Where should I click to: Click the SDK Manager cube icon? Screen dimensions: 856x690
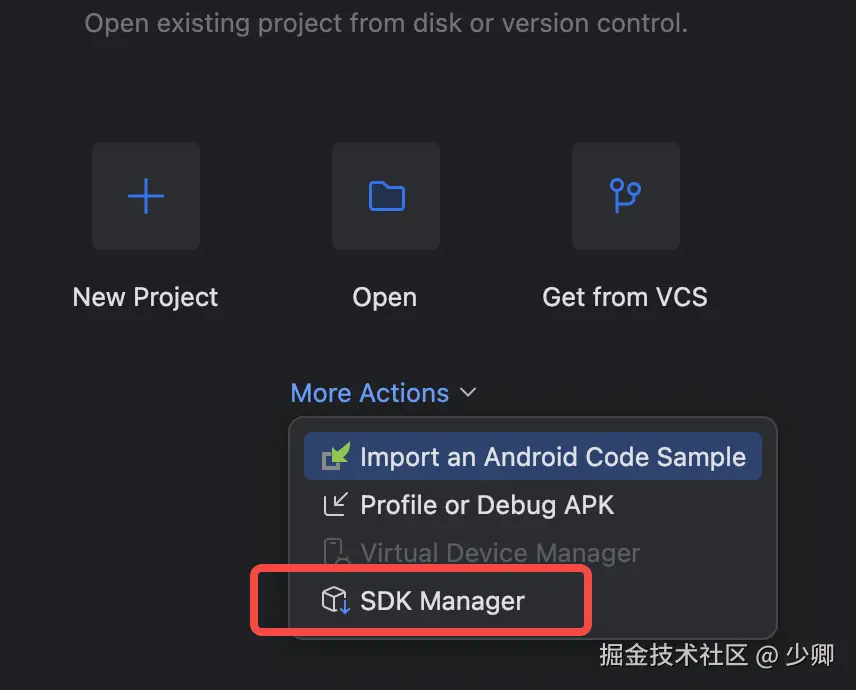pos(335,601)
